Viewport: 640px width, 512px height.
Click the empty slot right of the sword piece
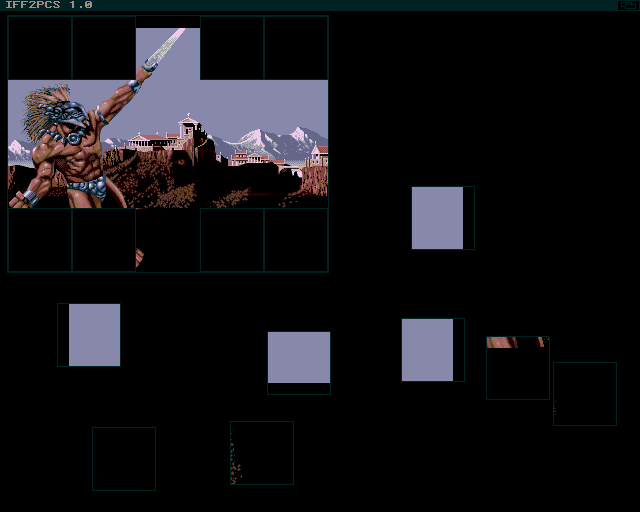point(232,48)
